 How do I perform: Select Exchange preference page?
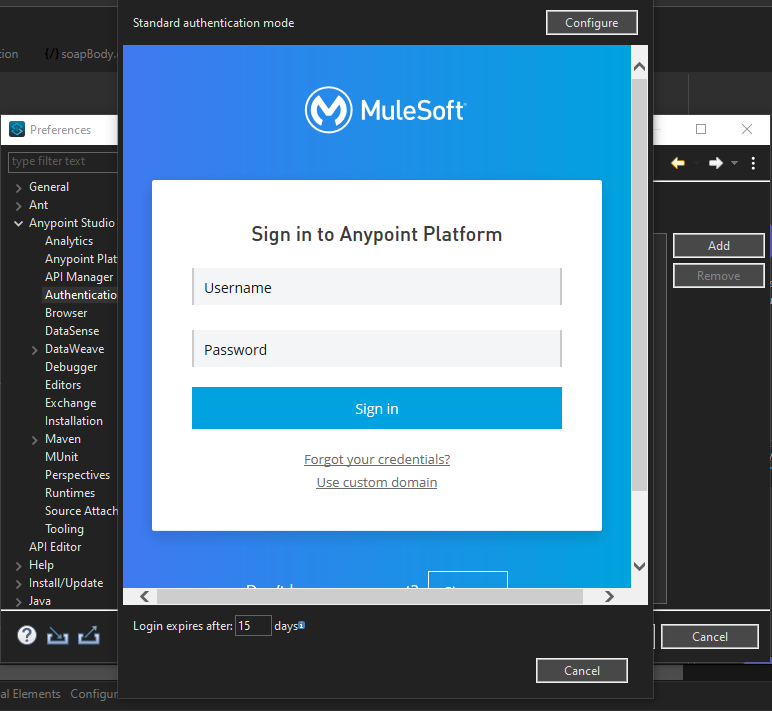[x=70, y=403]
